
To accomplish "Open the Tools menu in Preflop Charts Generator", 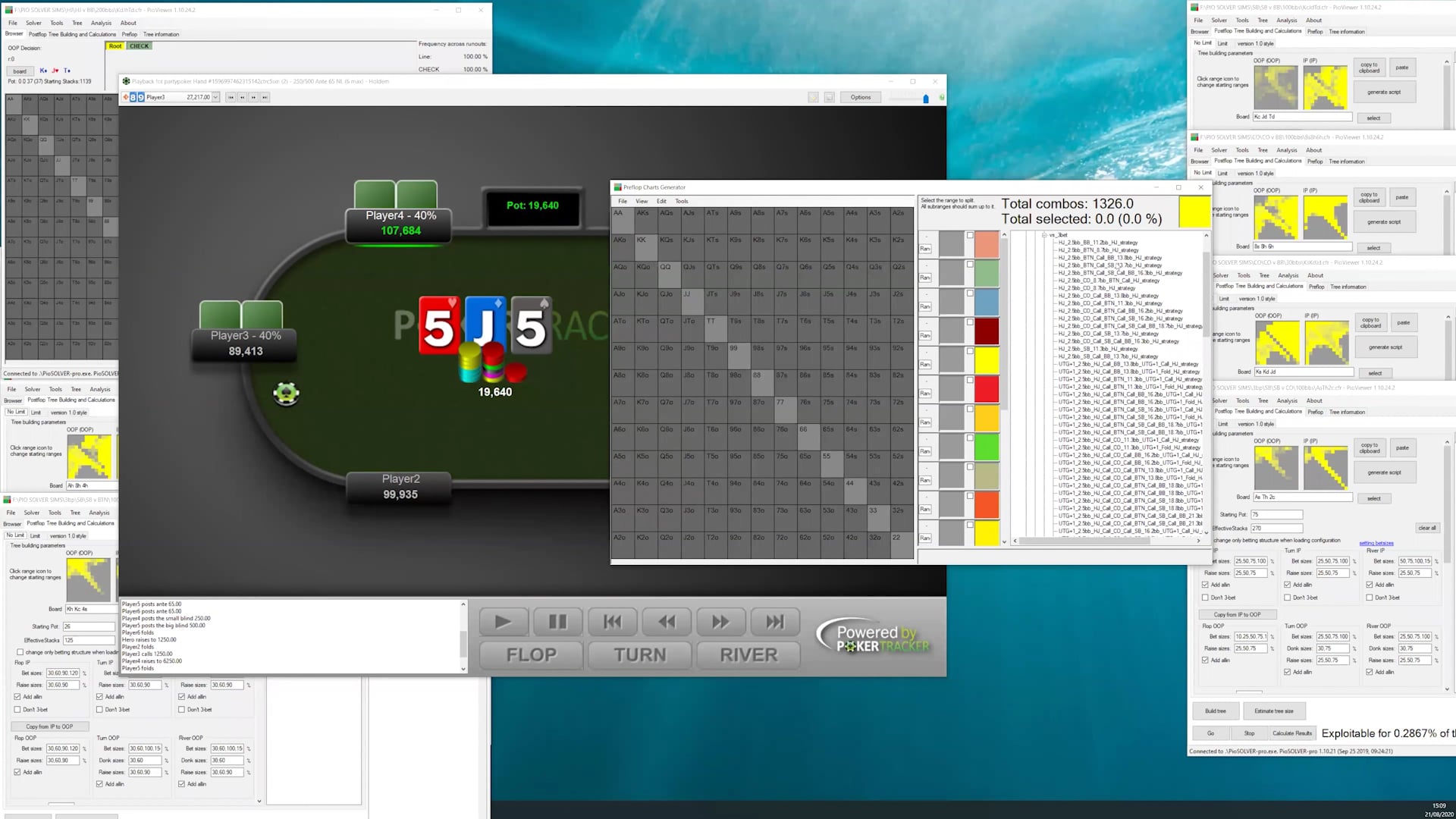I will [x=681, y=201].
